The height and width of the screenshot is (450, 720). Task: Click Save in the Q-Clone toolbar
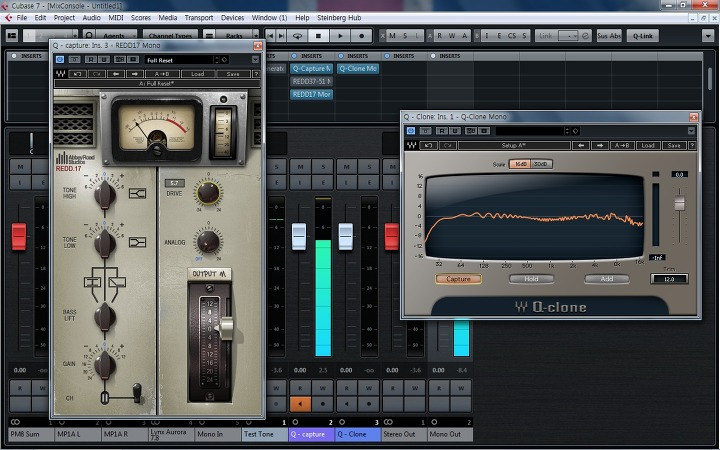[x=674, y=145]
